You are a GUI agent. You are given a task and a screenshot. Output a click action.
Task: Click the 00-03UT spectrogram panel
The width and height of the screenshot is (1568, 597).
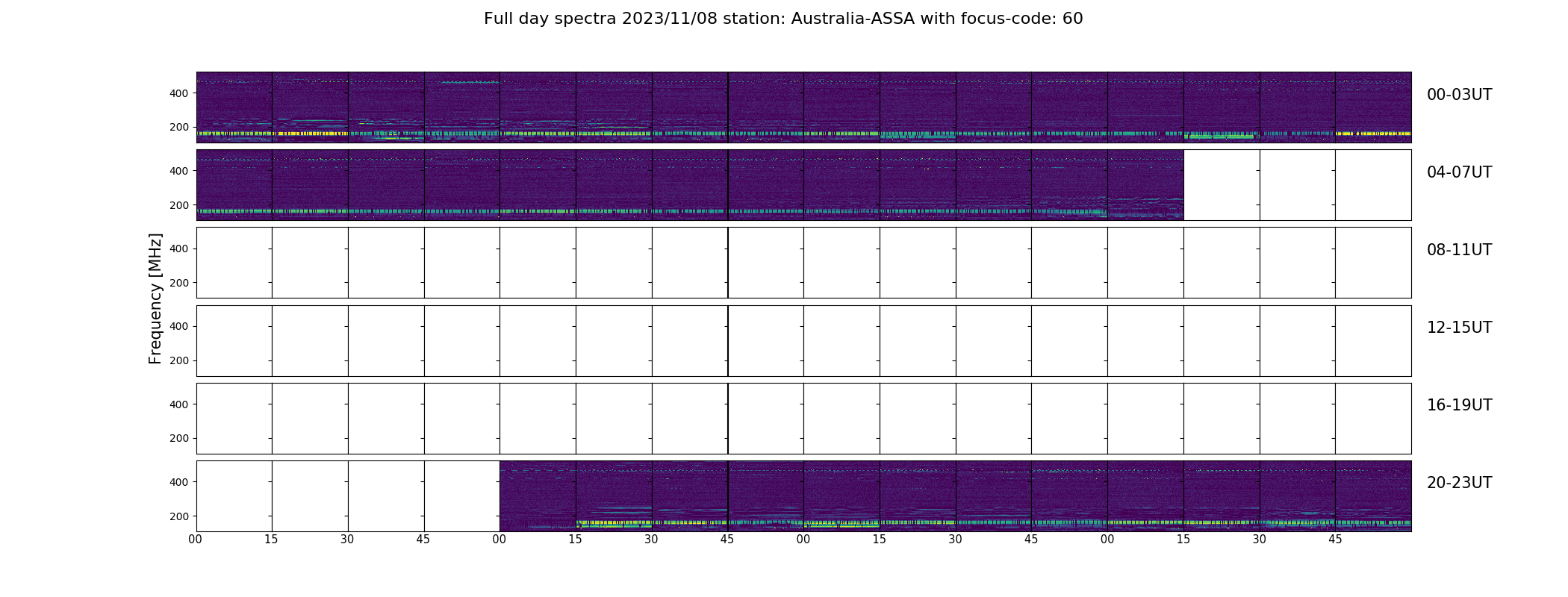coord(803,107)
